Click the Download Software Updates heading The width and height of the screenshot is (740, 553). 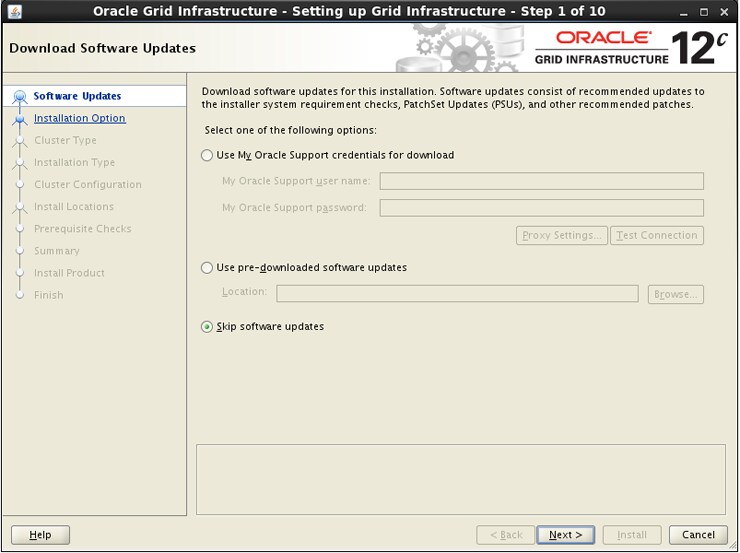102,48
